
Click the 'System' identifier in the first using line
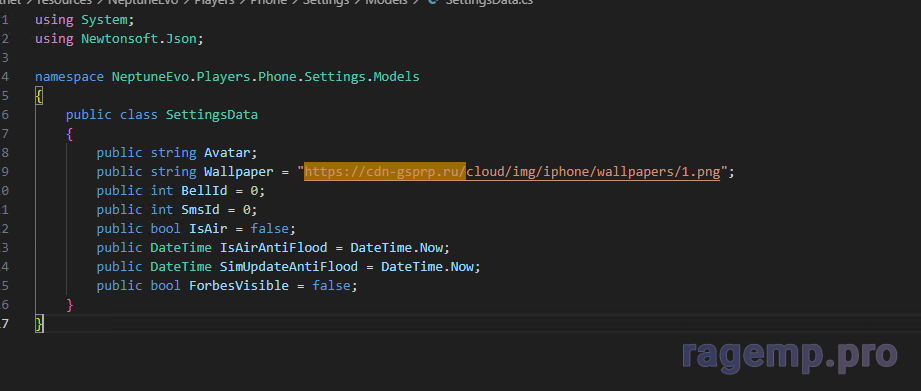pos(104,20)
